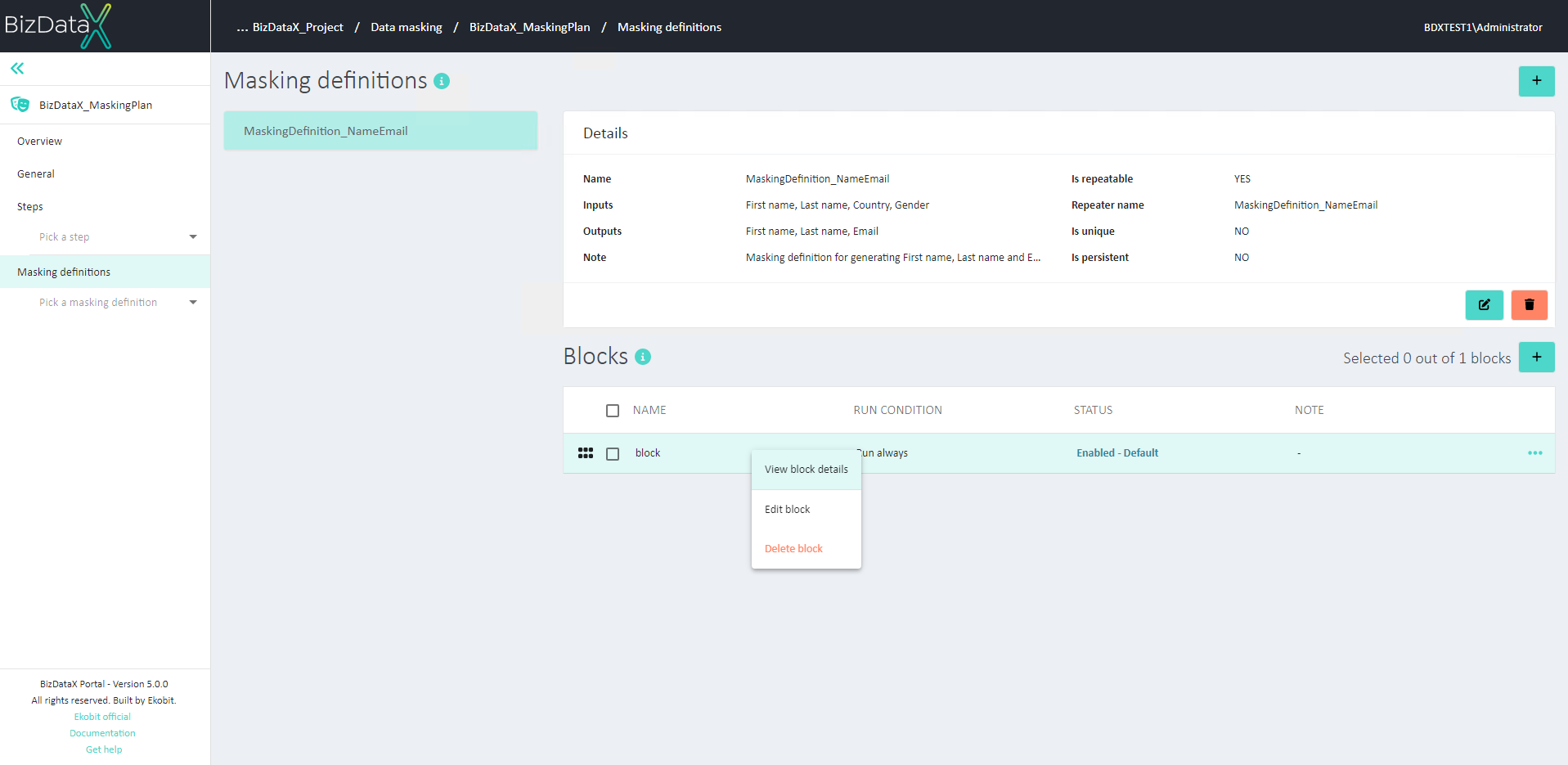Go to the Data masking breadcrumb
Screen dimensions: 1568x765
point(407,27)
